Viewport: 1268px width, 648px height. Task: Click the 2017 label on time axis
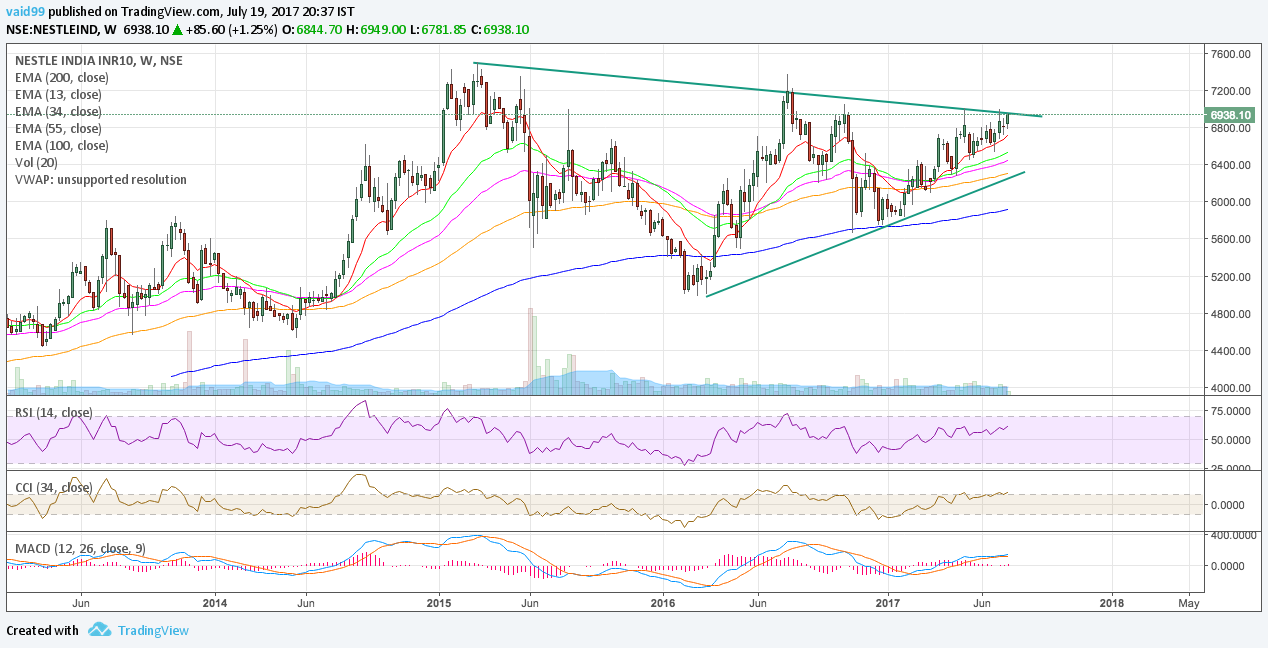(x=888, y=603)
